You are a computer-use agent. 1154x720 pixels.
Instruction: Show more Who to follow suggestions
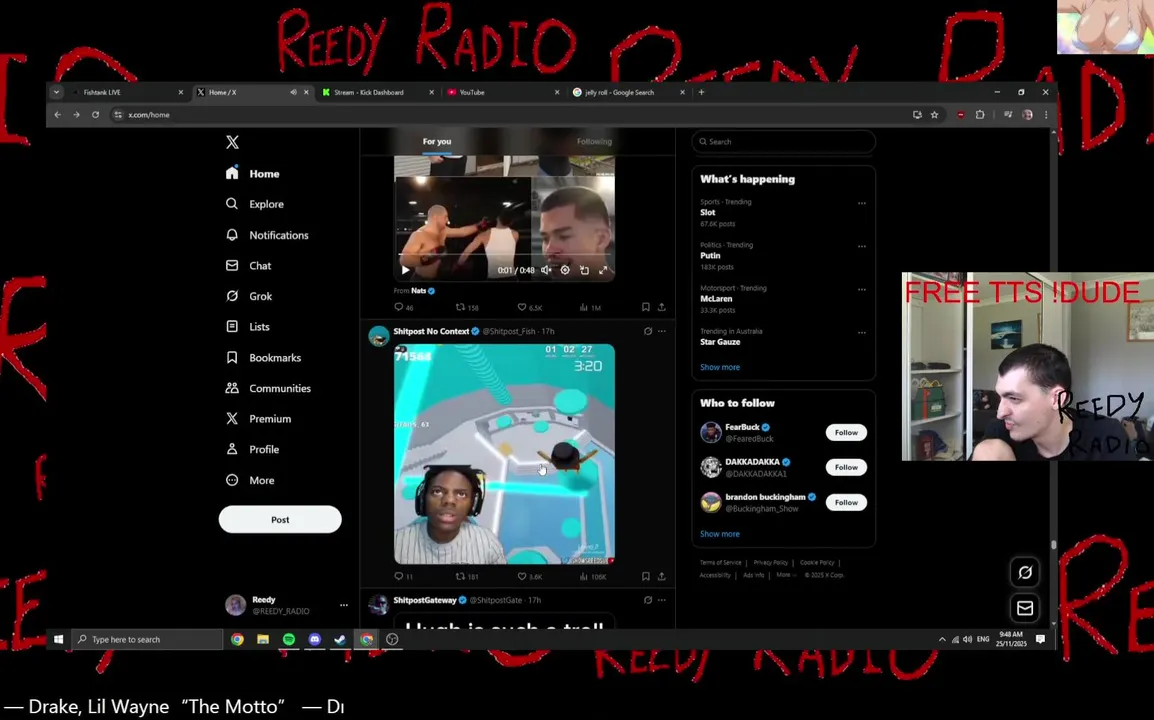720,534
